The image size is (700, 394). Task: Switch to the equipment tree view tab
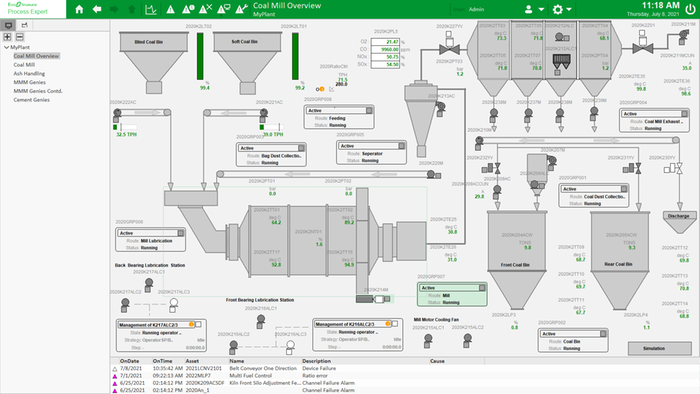[x=25, y=25]
